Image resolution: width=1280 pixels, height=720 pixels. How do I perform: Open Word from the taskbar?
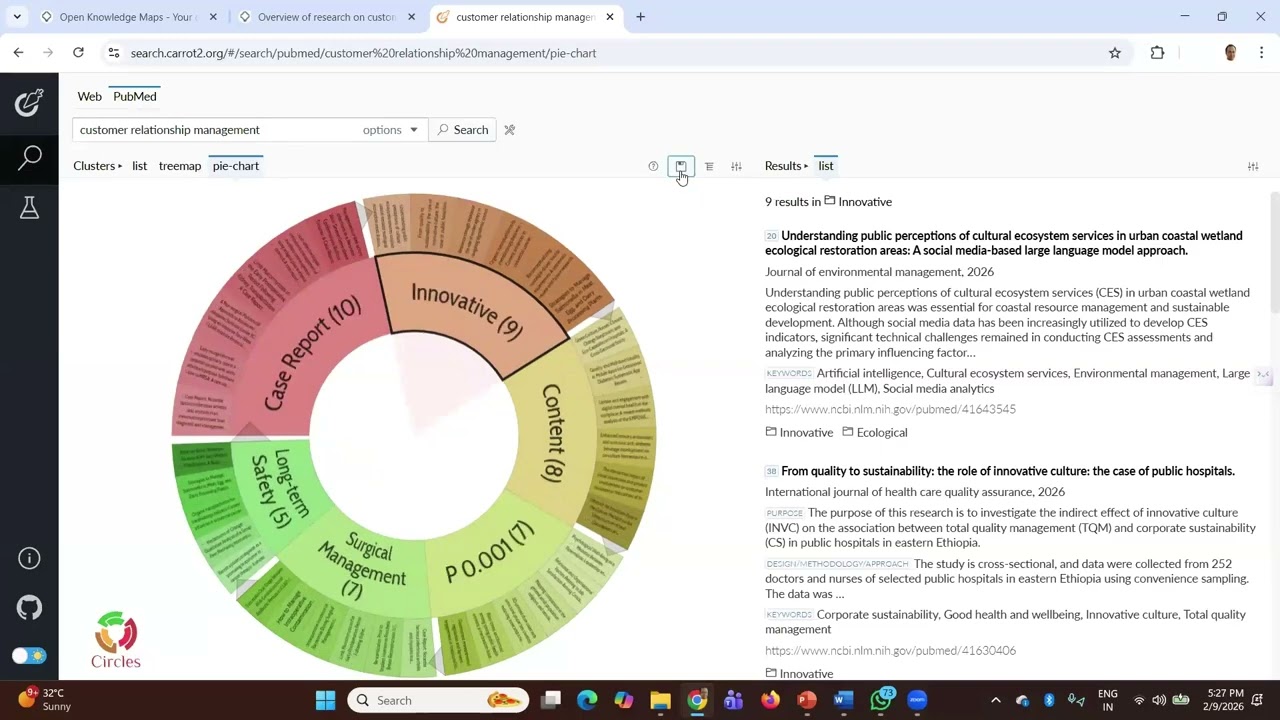843,700
